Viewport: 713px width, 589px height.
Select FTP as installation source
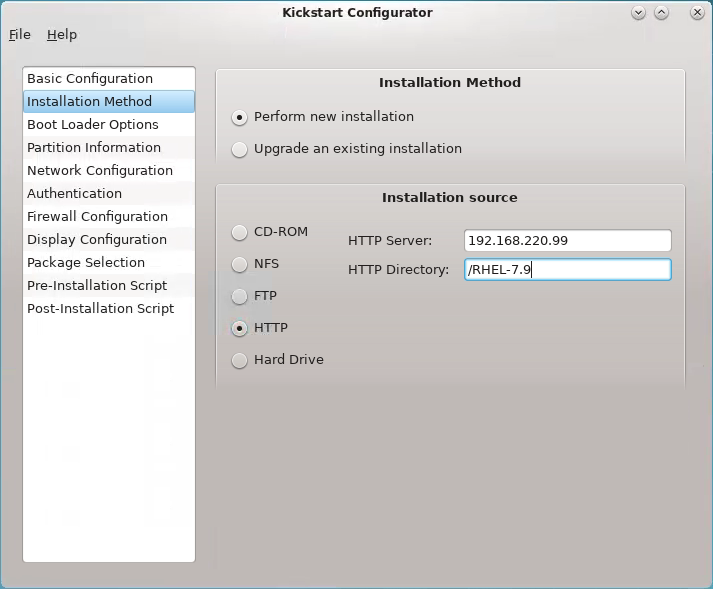tap(240, 296)
